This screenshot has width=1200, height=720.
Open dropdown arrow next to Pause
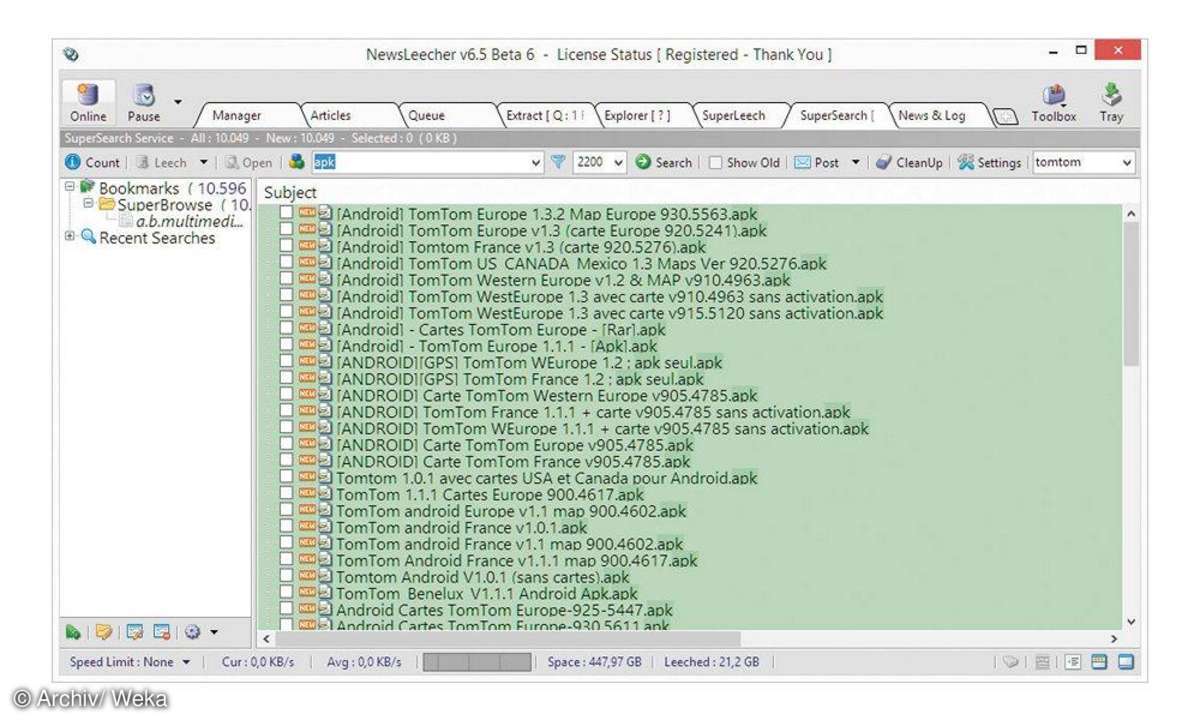(178, 101)
